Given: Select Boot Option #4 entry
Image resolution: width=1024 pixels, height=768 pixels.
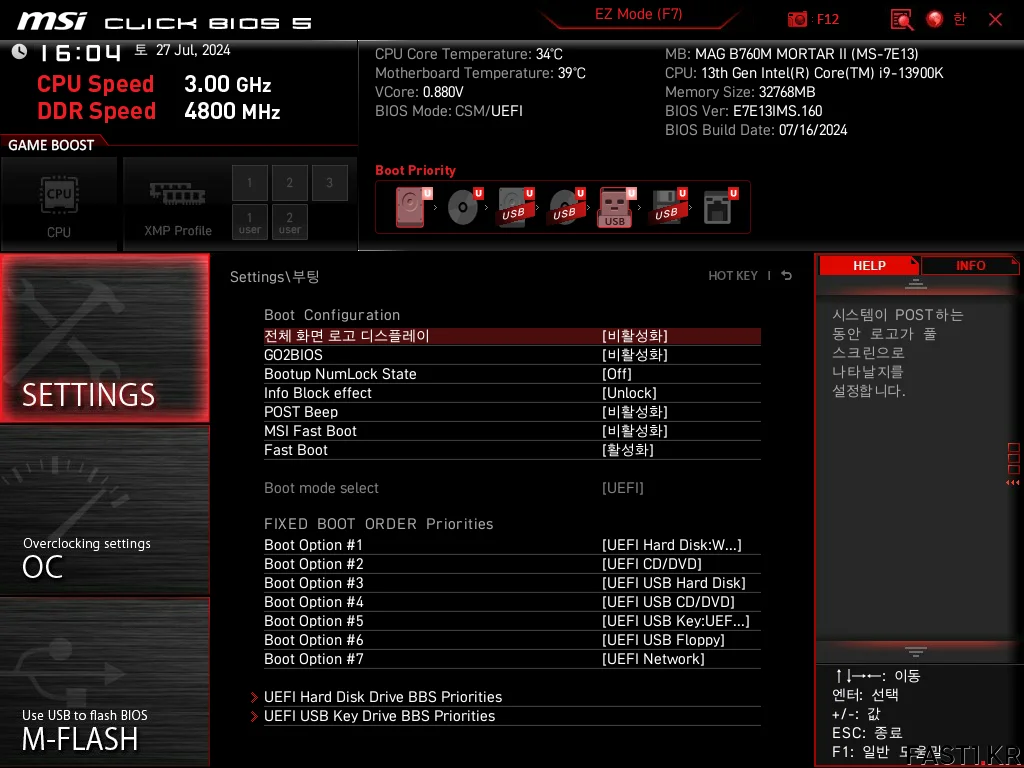Looking at the screenshot, I should click(512, 601).
